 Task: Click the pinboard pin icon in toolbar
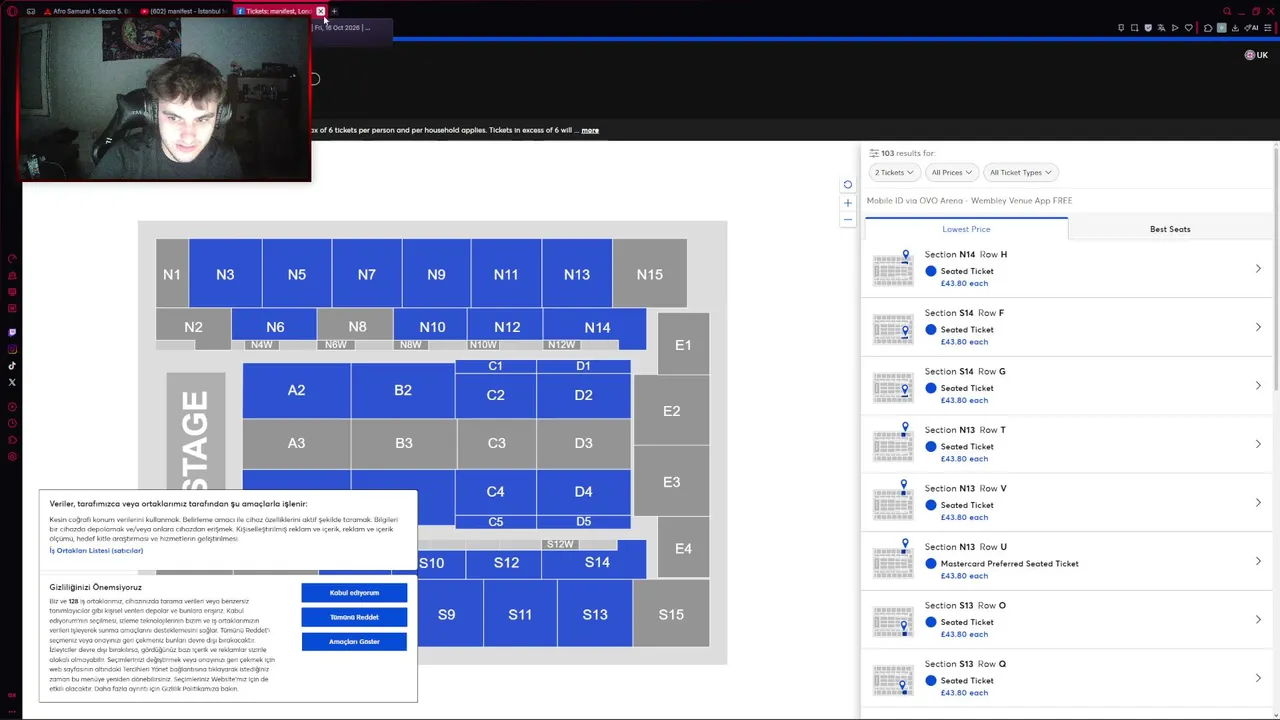[x=1121, y=28]
